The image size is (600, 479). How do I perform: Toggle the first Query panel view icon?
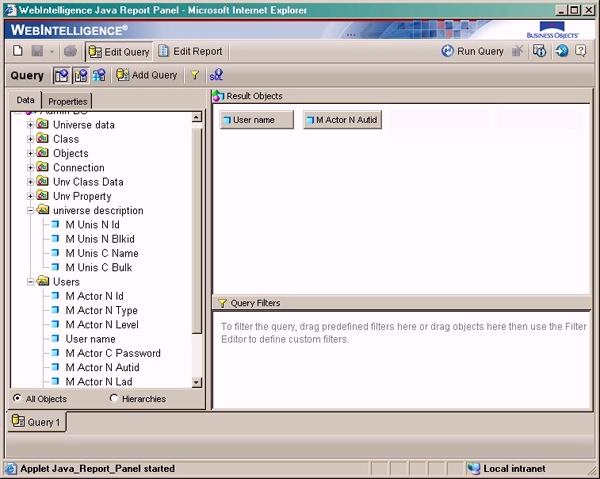pyautogui.click(x=61, y=75)
